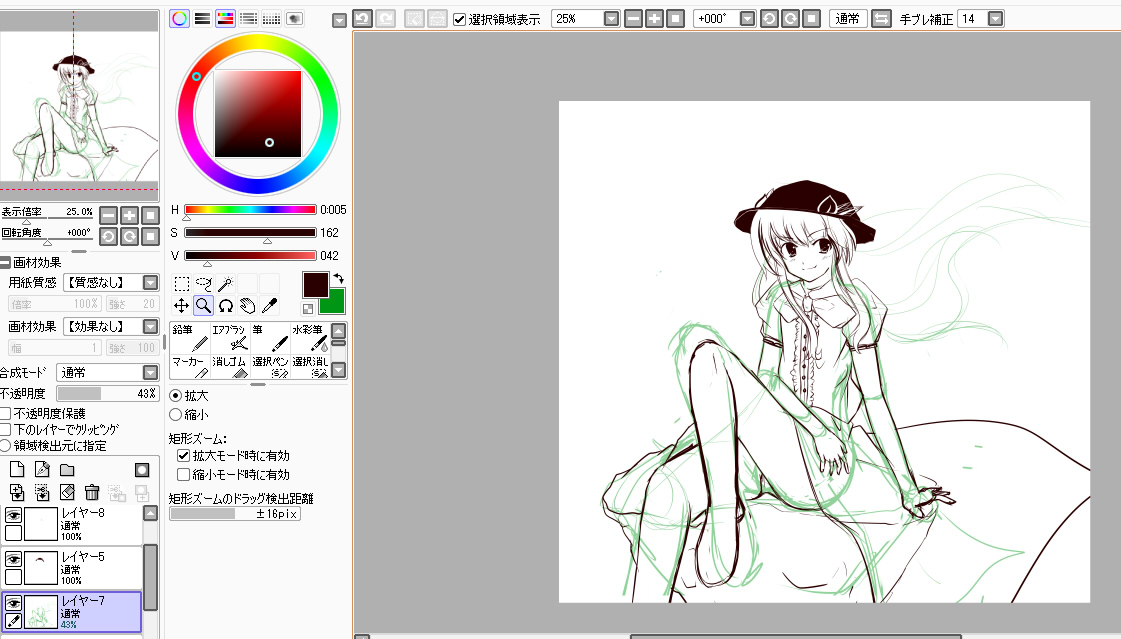The width and height of the screenshot is (1121, 639).
Task: Toggle the HSV slider panel tab
Action: tap(225, 19)
